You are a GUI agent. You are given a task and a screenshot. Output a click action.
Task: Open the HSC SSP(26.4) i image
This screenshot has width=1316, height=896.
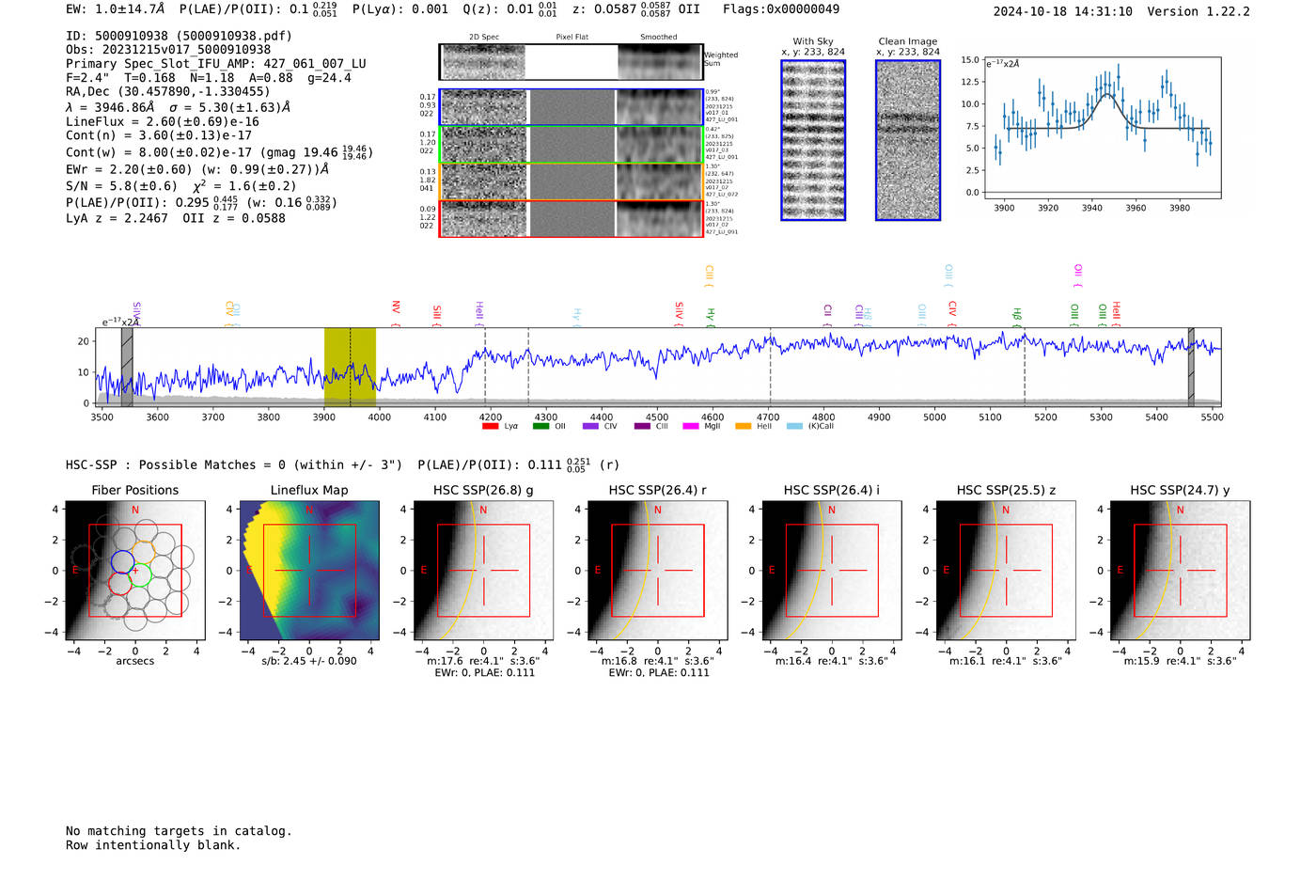(832, 571)
